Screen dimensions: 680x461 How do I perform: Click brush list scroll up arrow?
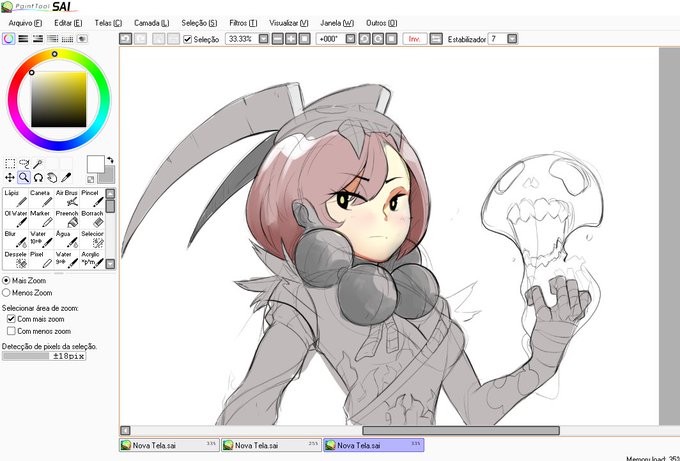[x=111, y=193]
